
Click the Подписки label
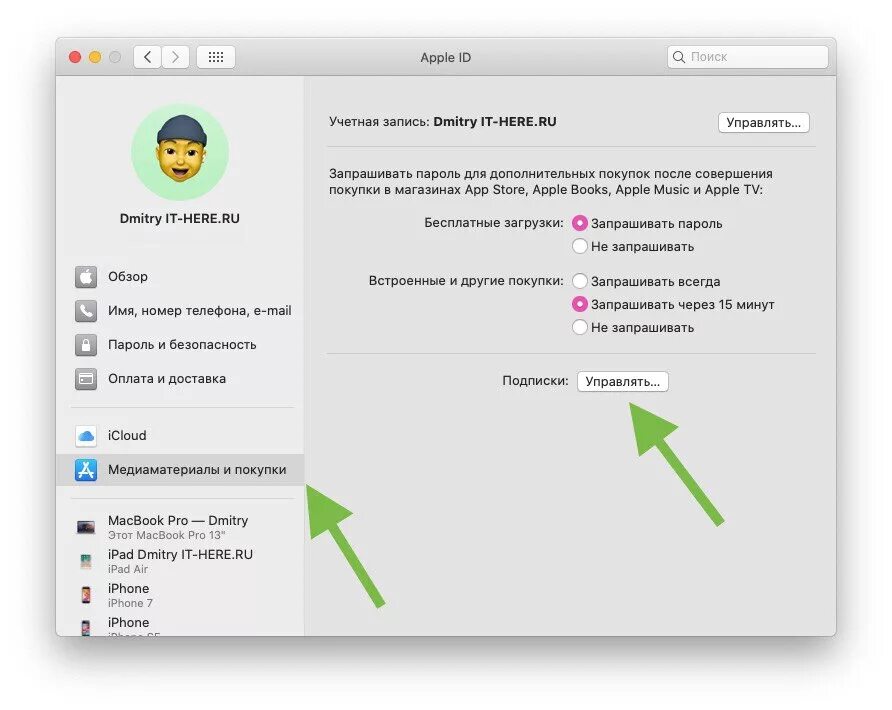[x=535, y=381]
